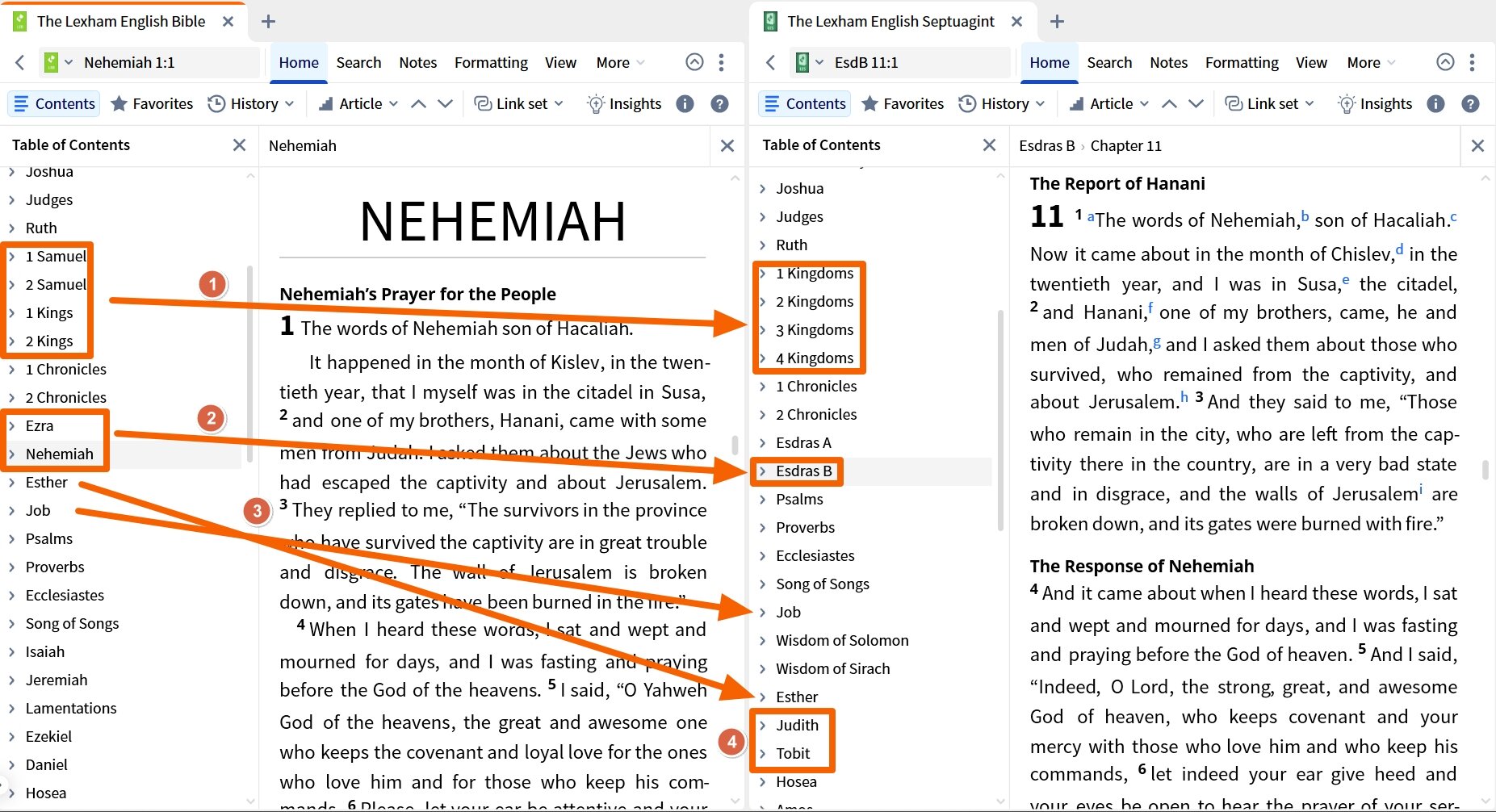The height and width of the screenshot is (812, 1496).
Task: Open Insights in the Septuagint panel
Action: [1374, 103]
